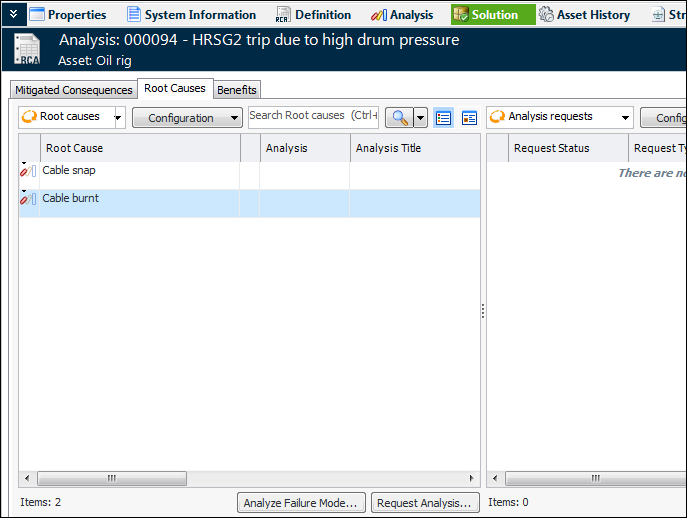Click the analysis requests scrollbar thumb
The width and height of the screenshot is (687, 518).
click(x=596, y=478)
